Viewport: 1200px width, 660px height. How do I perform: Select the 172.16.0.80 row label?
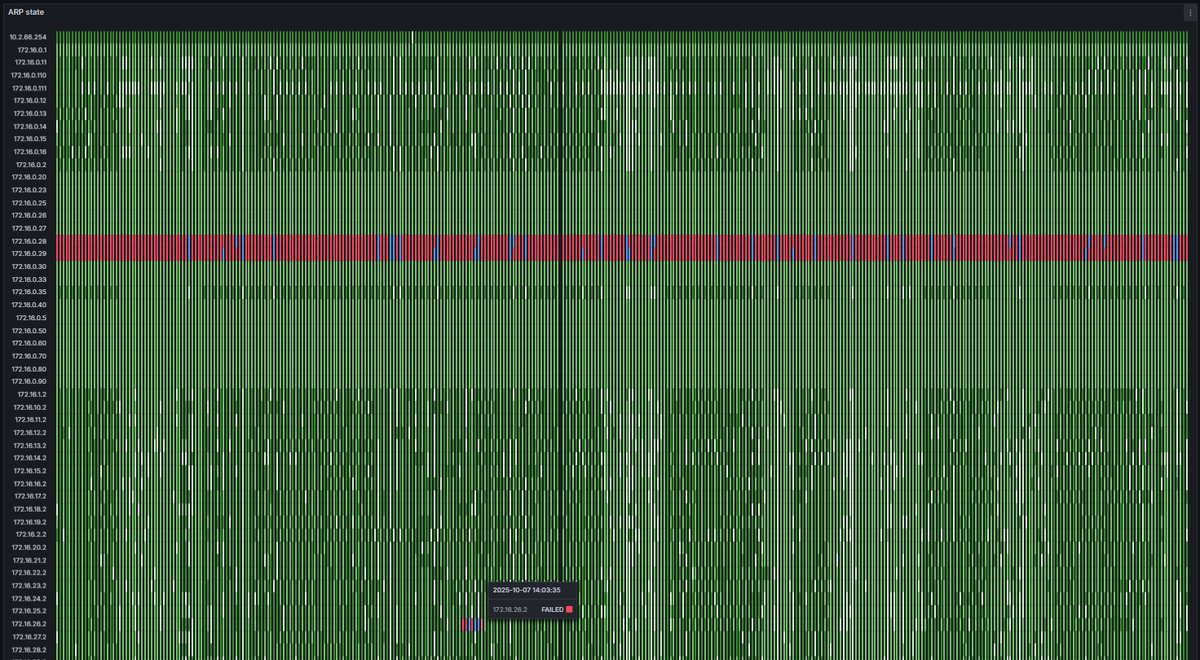[29, 369]
